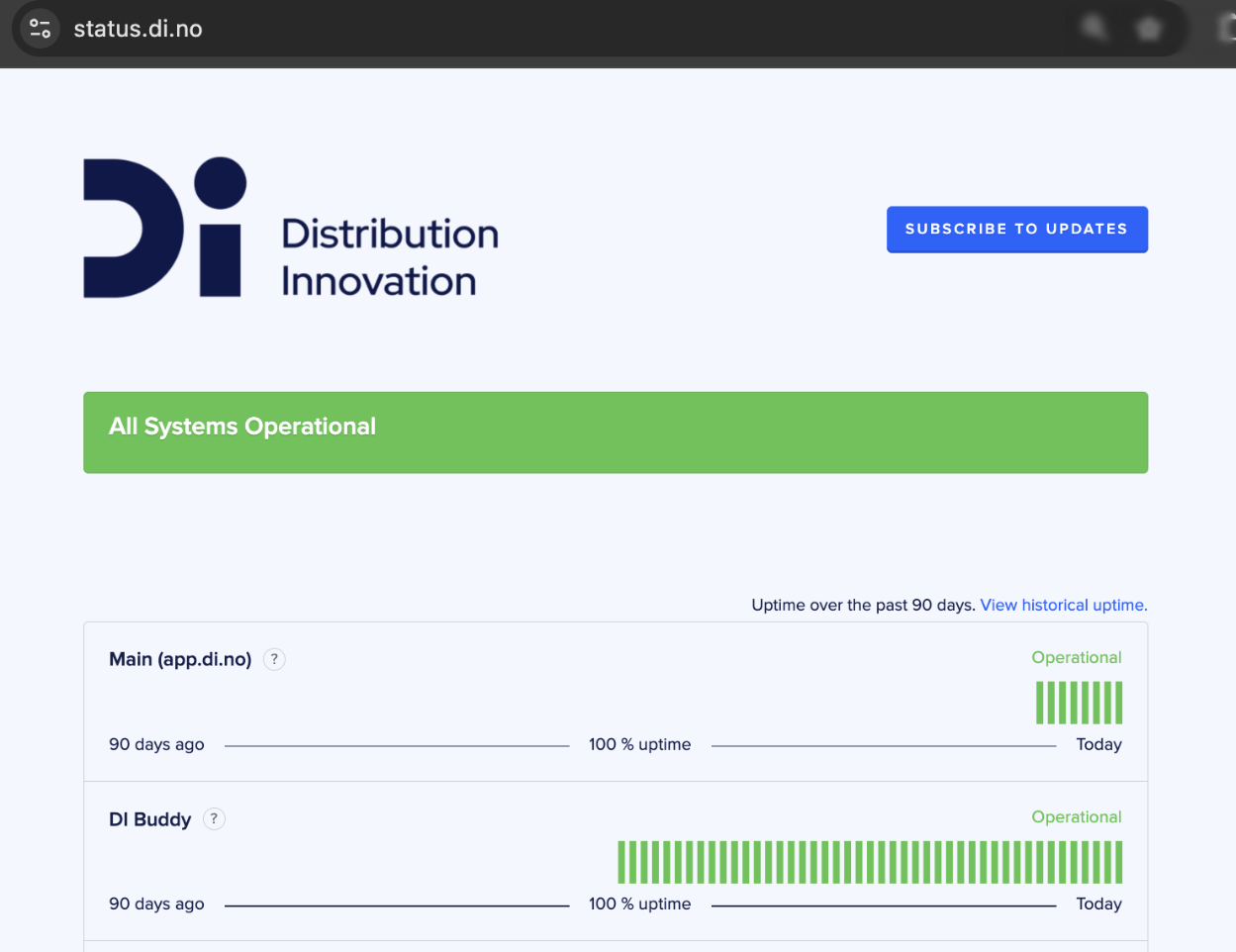The height and width of the screenshot is (952, 1236).
Task: Click the Distribution Innovation logo
Action: pyautogui.click(x=291, y=228)
